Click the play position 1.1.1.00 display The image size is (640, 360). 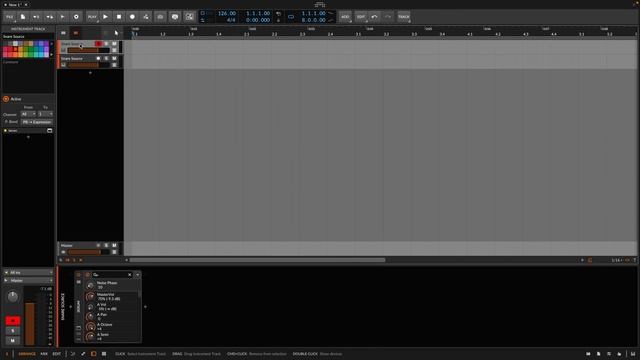pyautogui.click(x=258, y=13)
